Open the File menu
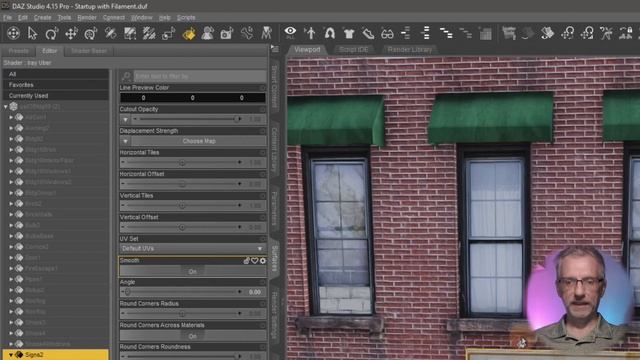Image resolution: width=640 pixels, height=360 pixels. pos(8,18)
